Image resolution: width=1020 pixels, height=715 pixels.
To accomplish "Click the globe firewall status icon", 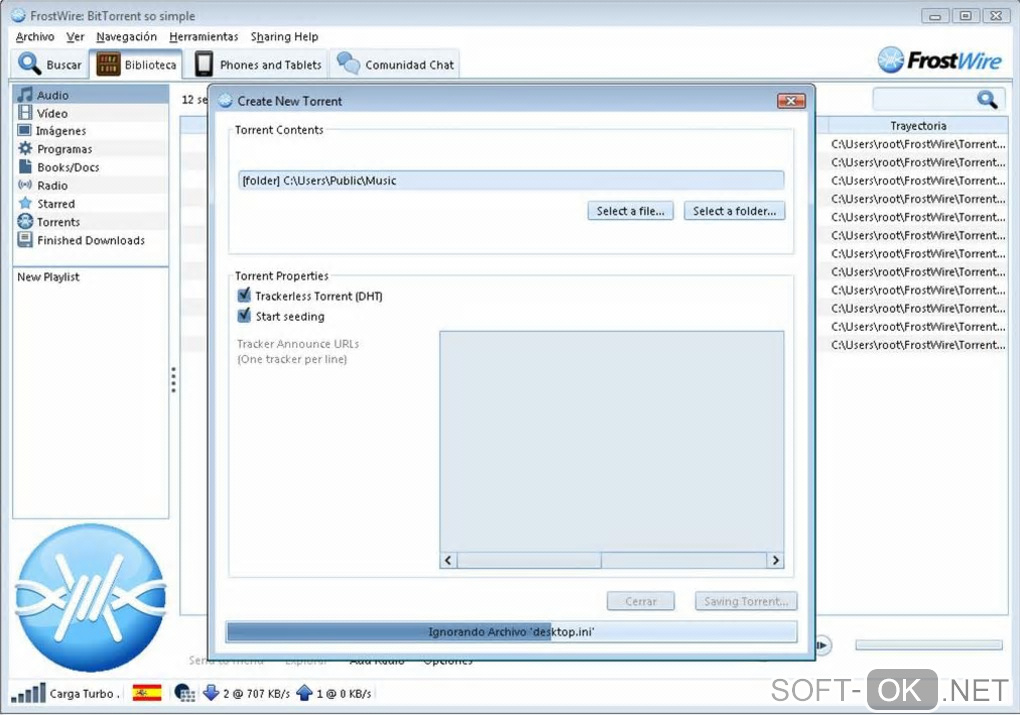I will (x=185, y=693).
